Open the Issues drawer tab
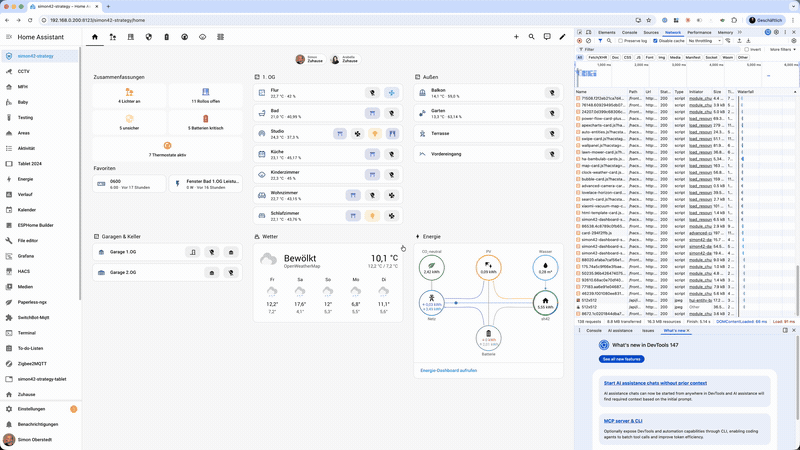 point(648,331)
